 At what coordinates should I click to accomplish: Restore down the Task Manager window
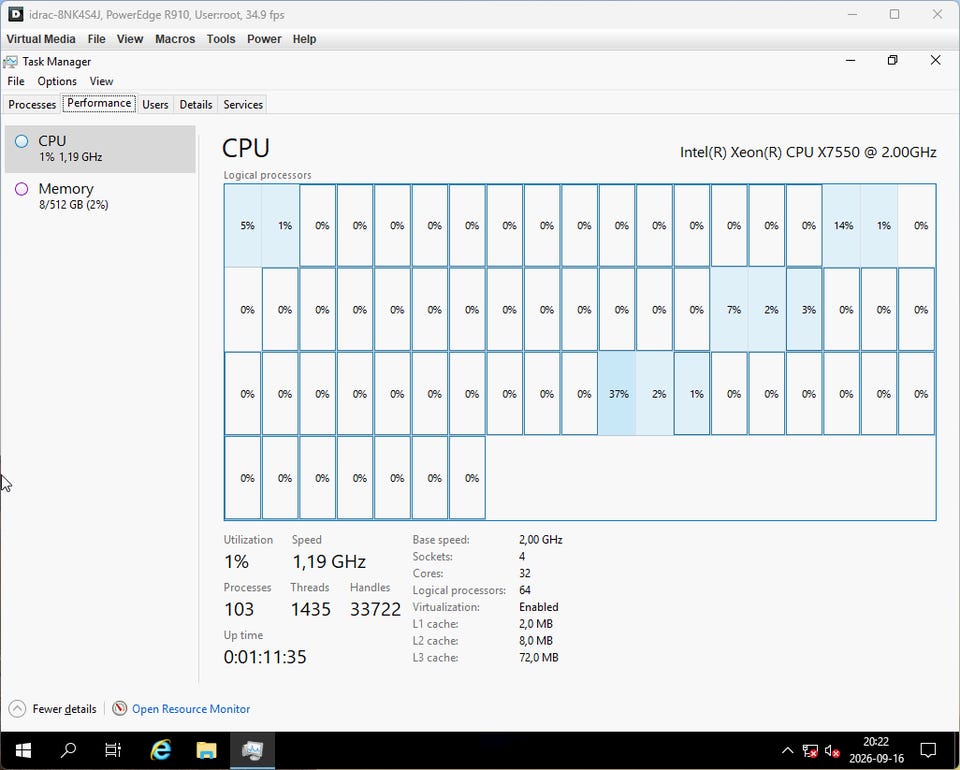893,60
